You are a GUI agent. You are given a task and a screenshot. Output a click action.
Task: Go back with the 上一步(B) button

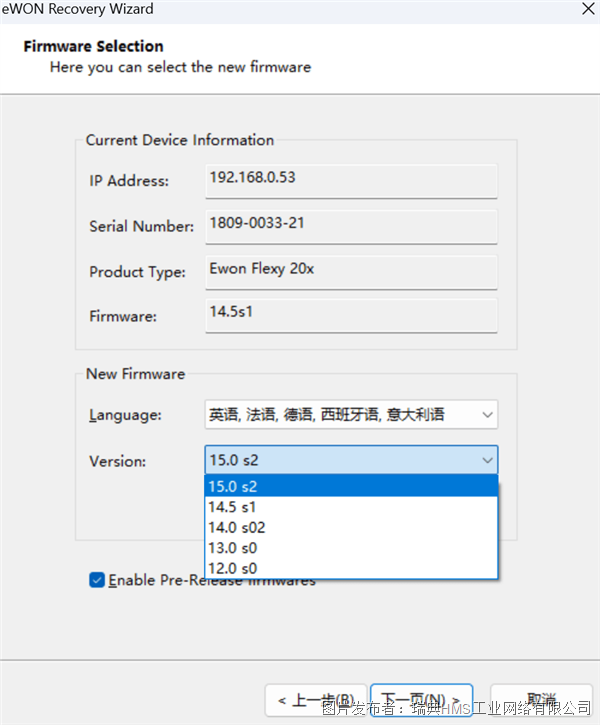click(x=316, y=700)
